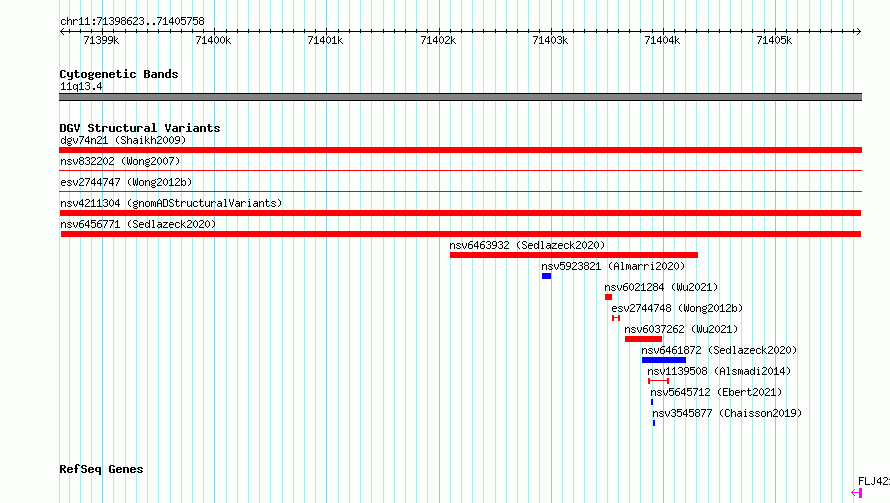Image resolution: width=890 pixels, height=503 pixels.
Task: Open nsv1139508 (Alsmadi2014) label
Action: pyautogui.click(x=719, y=371)
